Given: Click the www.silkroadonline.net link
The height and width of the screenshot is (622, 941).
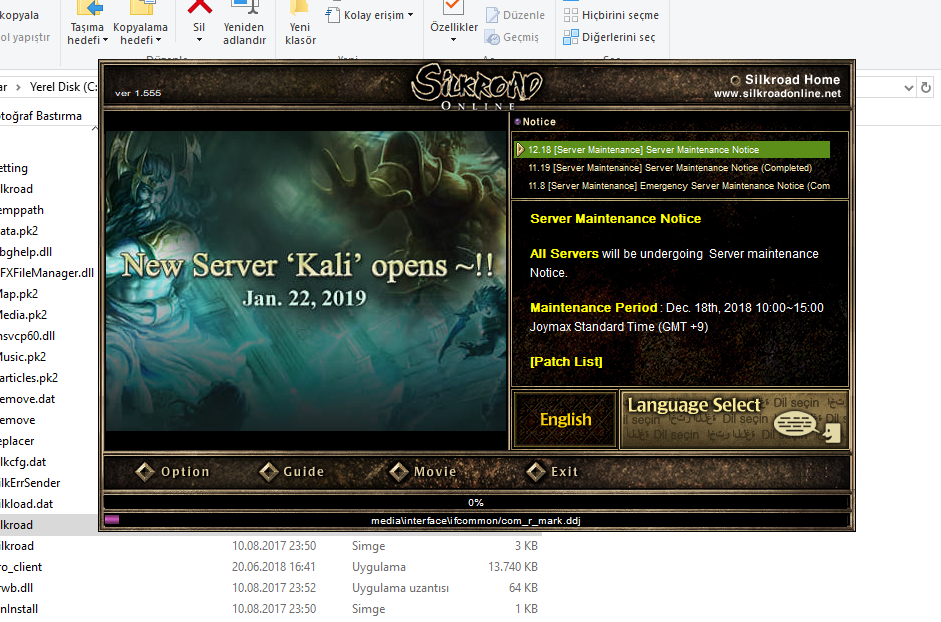Looking at the screenshot, I should 777,94.
